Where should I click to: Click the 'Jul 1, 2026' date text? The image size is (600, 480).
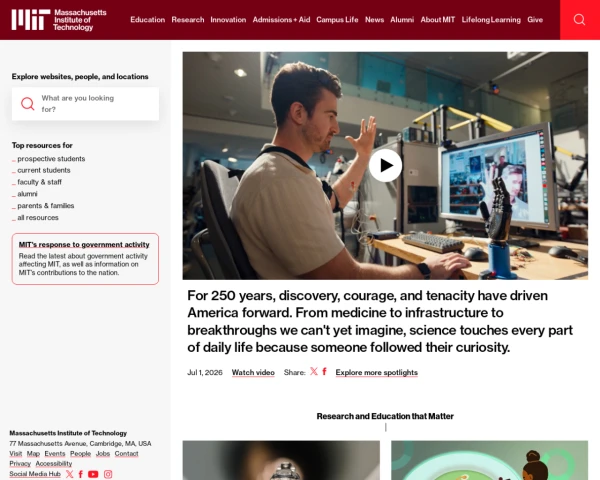205,372
